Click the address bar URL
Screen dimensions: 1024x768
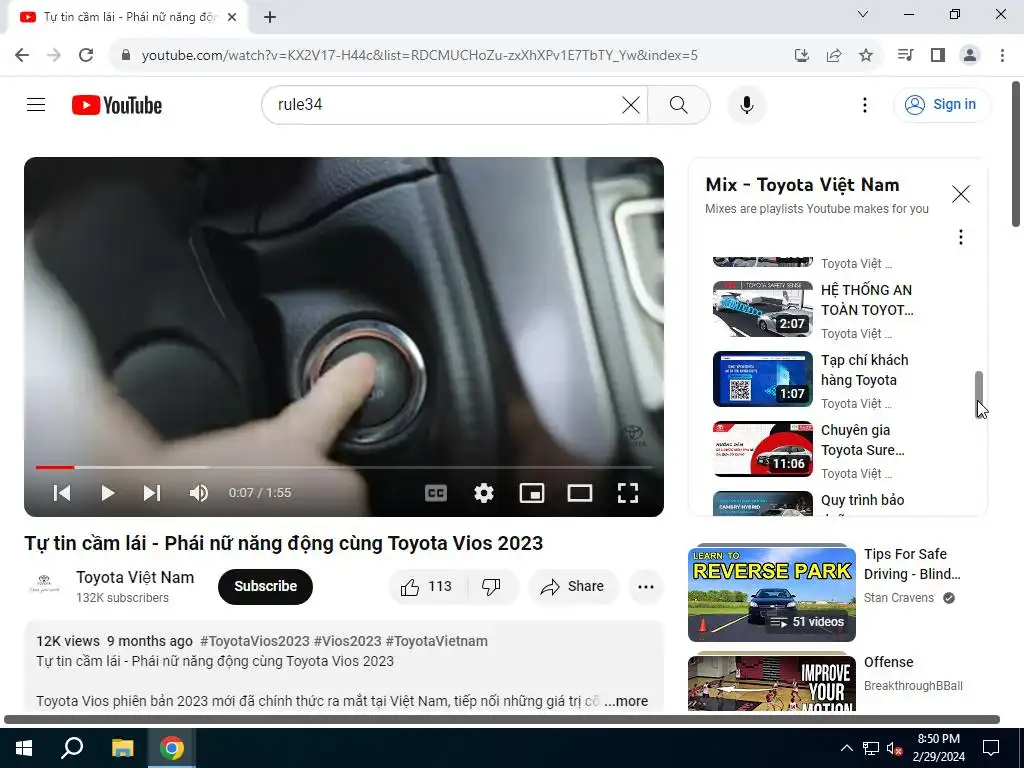pyautogui.click(x=419, y=56)
